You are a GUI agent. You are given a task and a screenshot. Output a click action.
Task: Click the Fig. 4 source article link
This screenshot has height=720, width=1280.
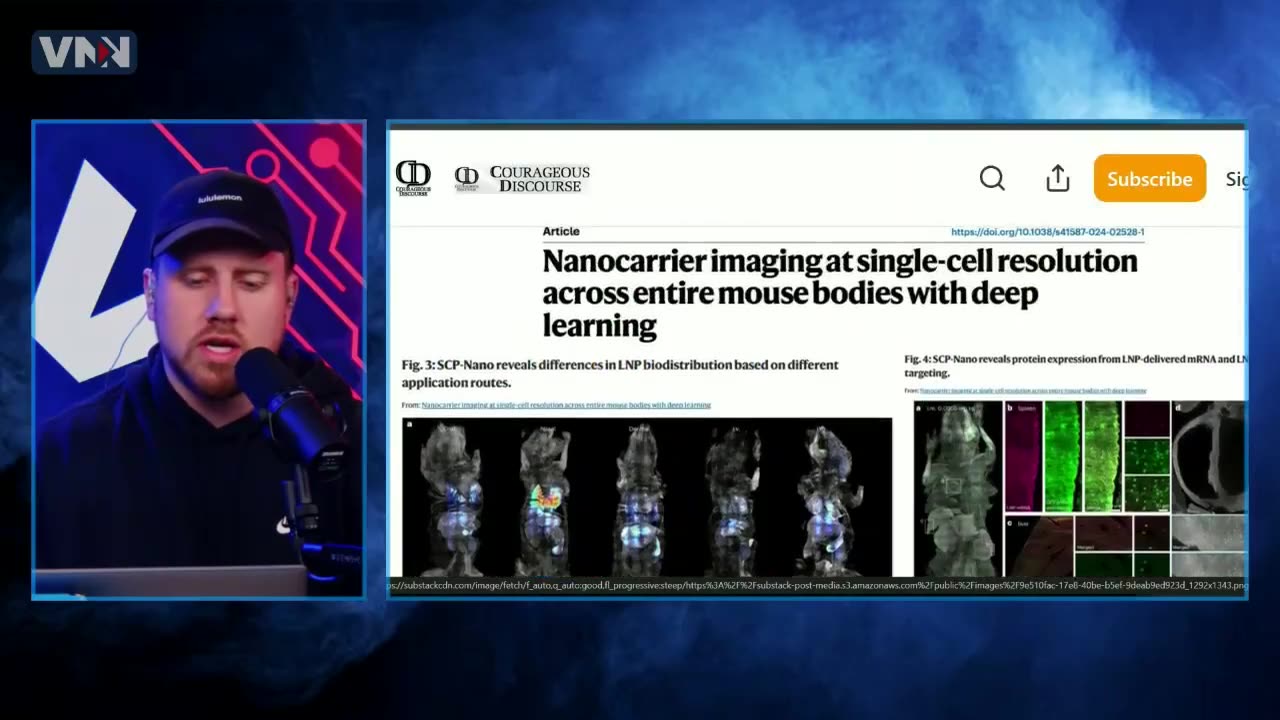(1033, 390)
